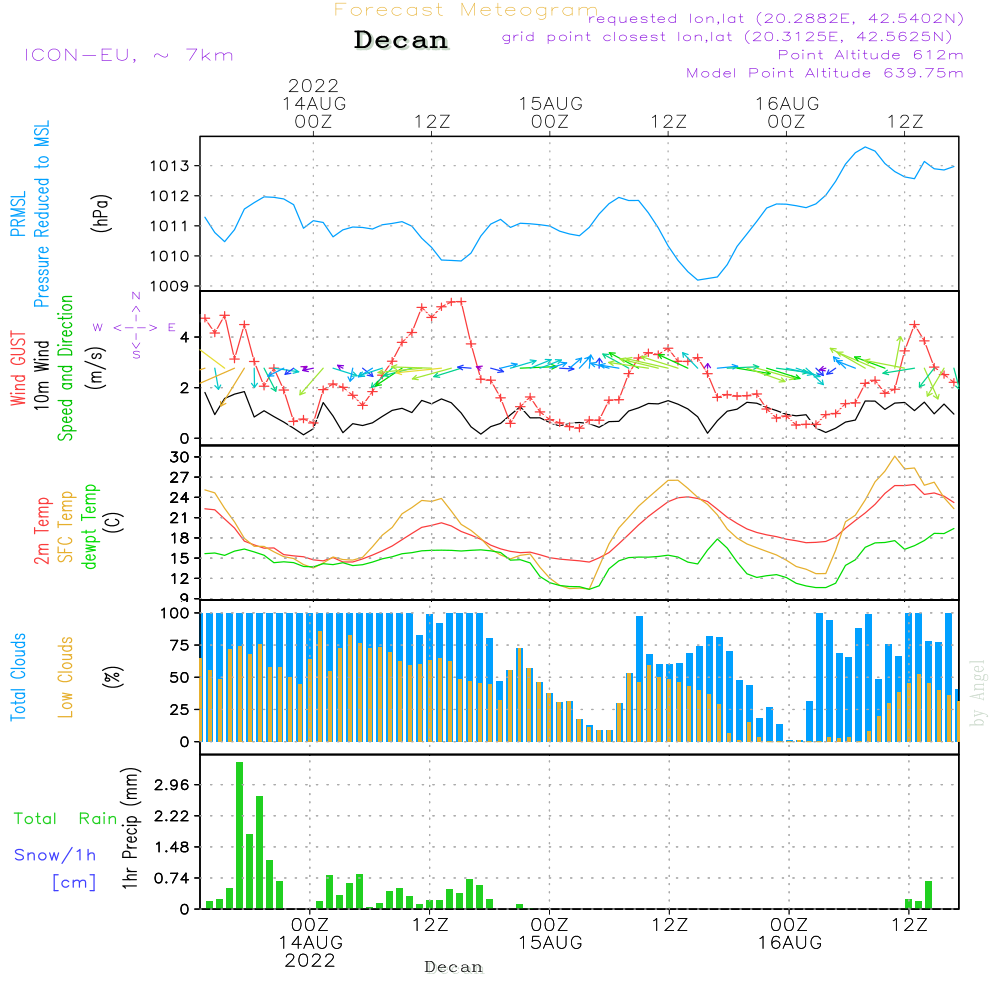Select the orange 'Low Clouds' label
Image resolution: width=1000 pixels, height=1000 pixels.
(x=66, y=677)
